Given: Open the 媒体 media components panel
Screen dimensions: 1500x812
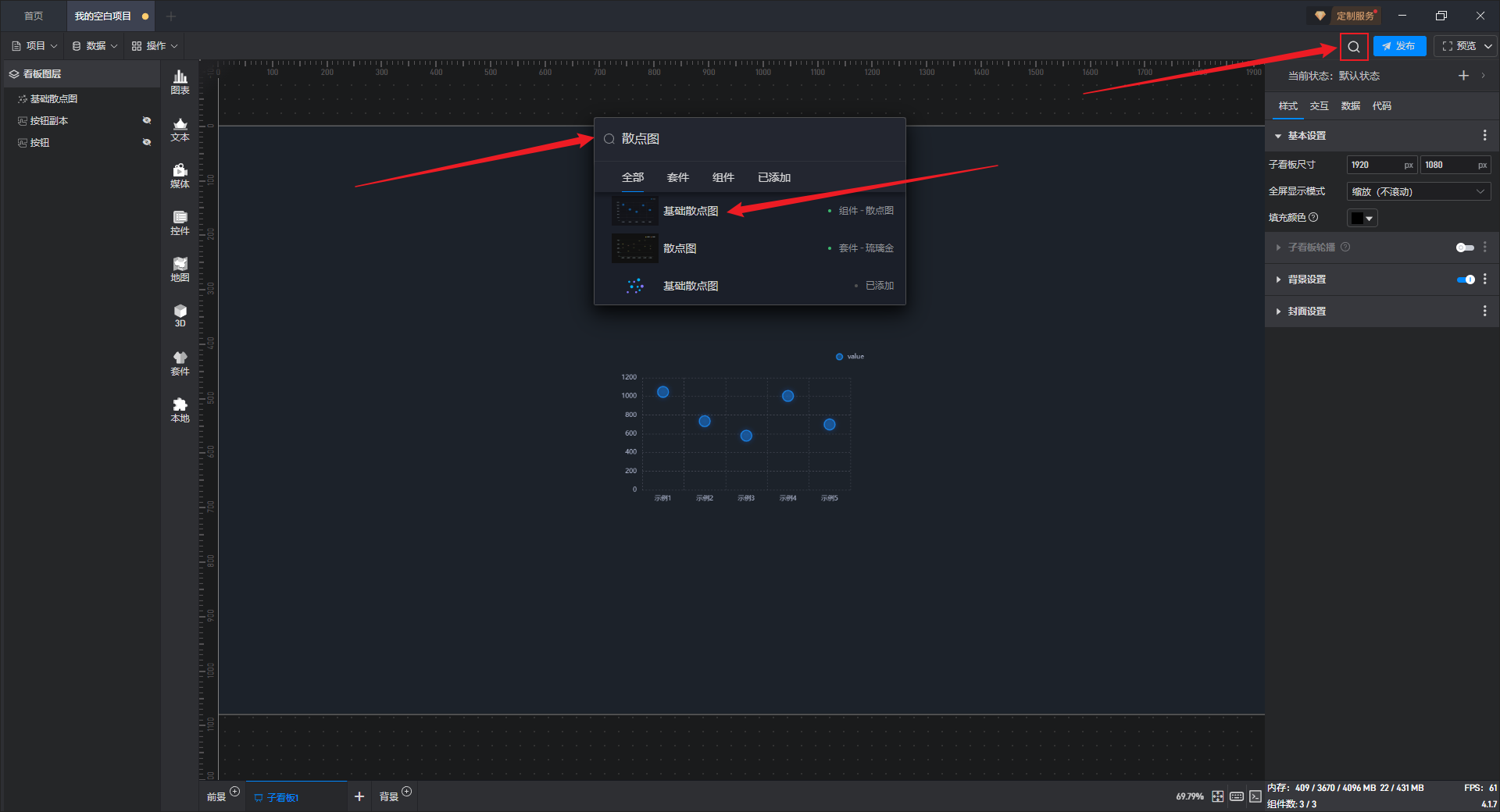Looking at the screenshot, I should [180, 176].
